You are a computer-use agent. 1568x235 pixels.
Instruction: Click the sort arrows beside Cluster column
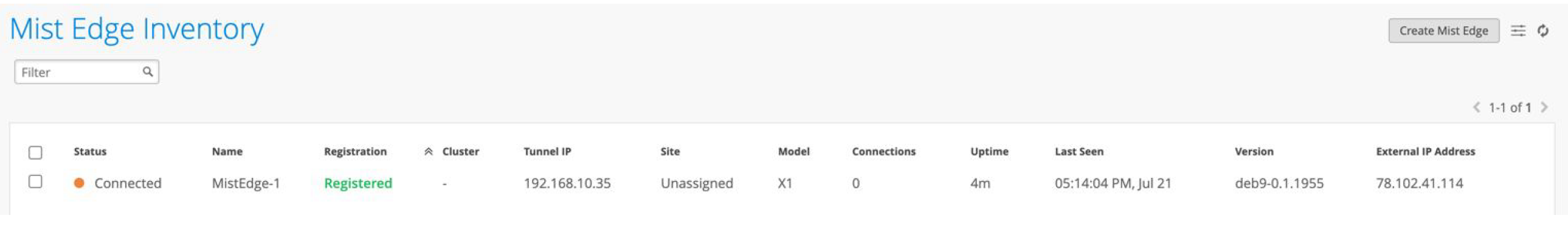click(x=429, y=152)
